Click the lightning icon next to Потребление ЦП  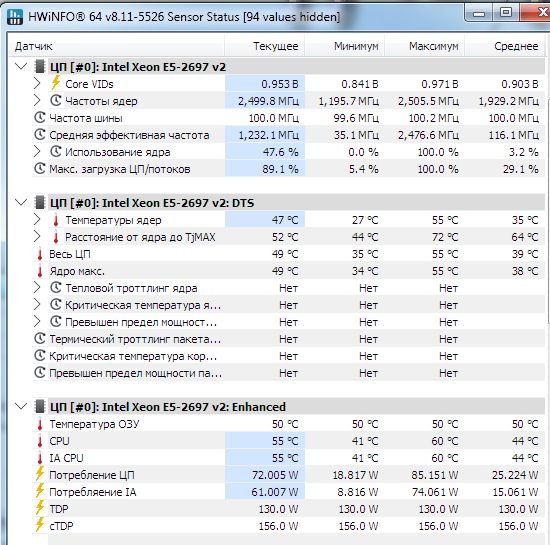coord(40,474)
